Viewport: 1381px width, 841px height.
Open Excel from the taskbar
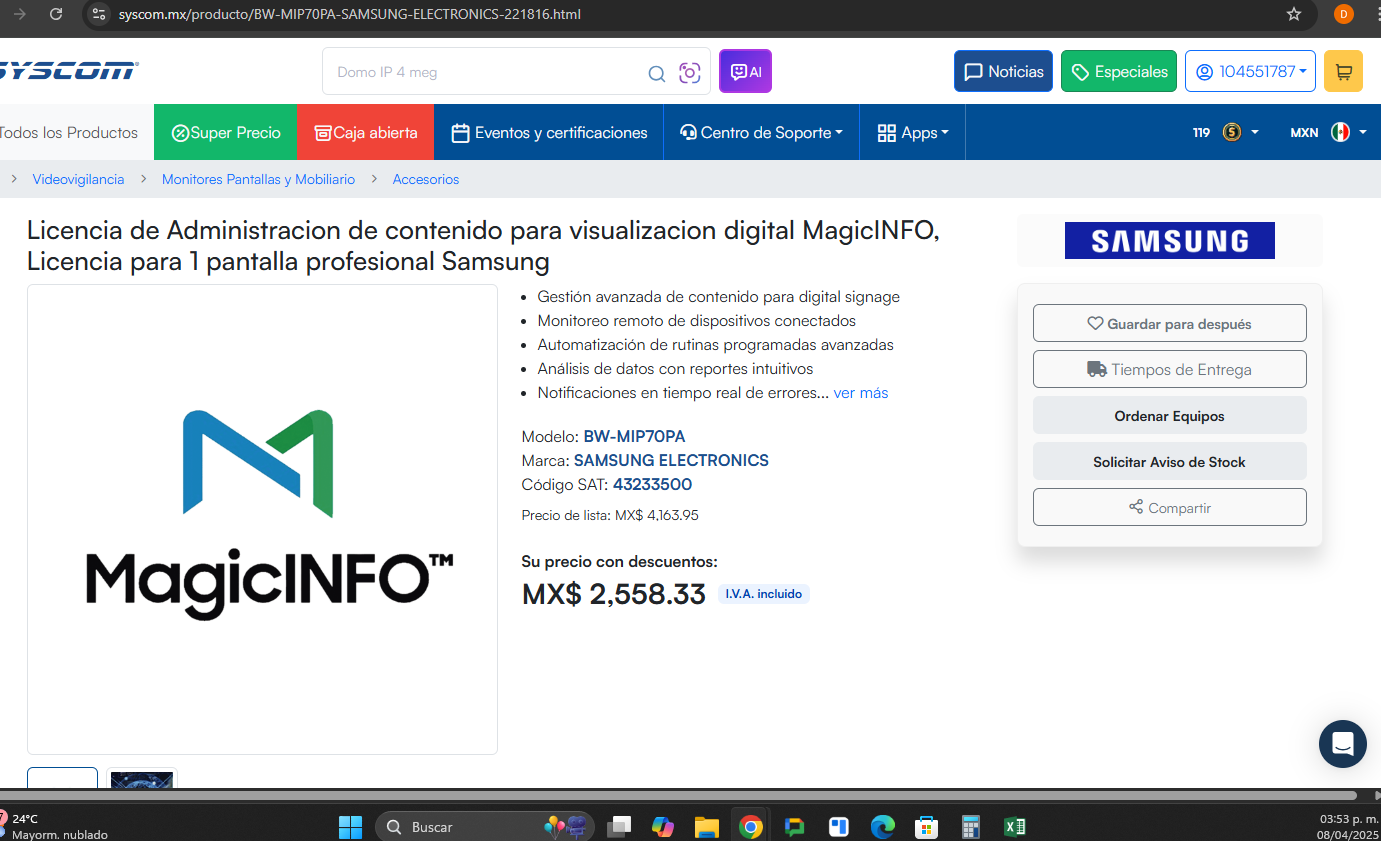1015,827
